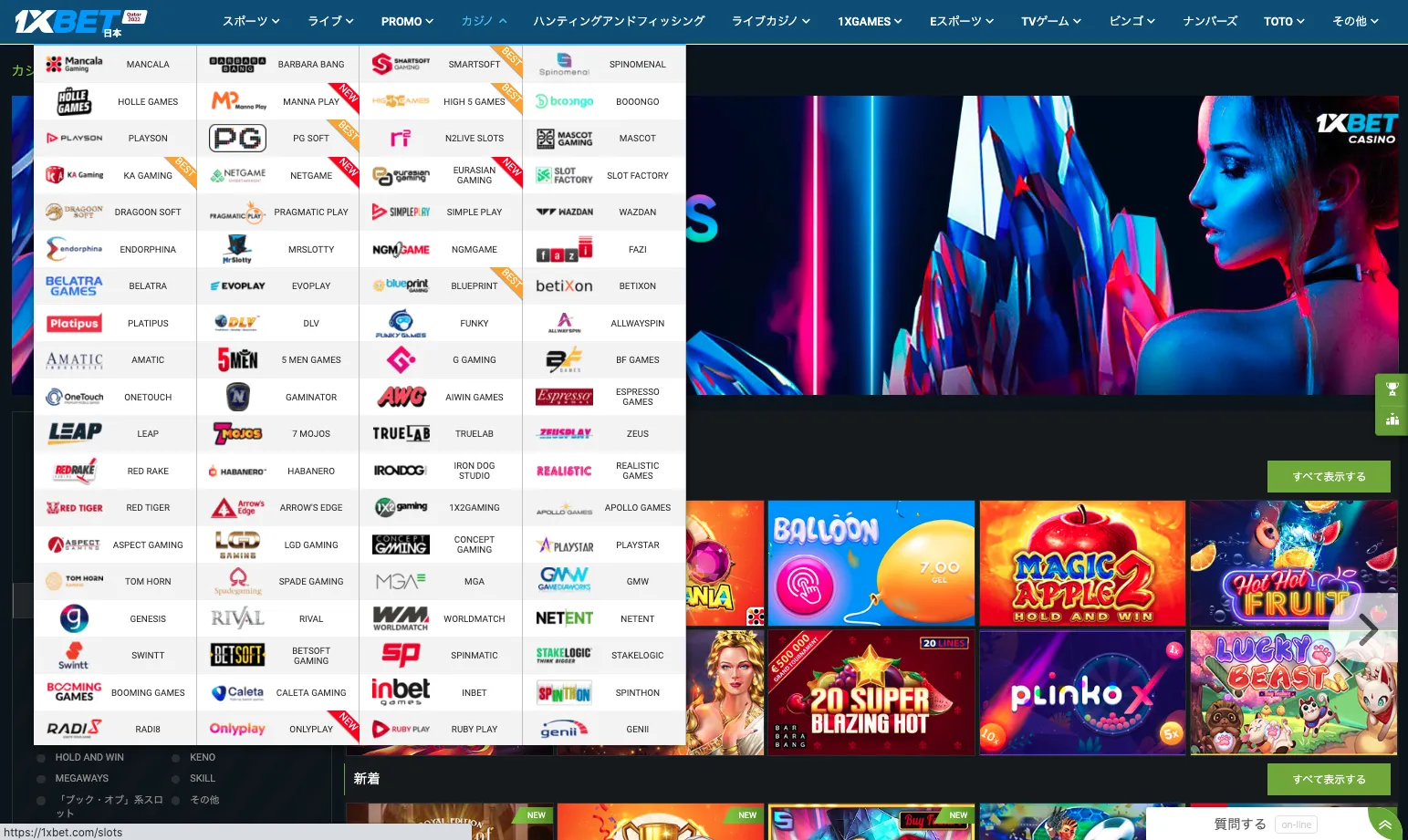1408x840 pixels.
Task: Select the SKILL filter radio
Action: [x=175, y=779]
